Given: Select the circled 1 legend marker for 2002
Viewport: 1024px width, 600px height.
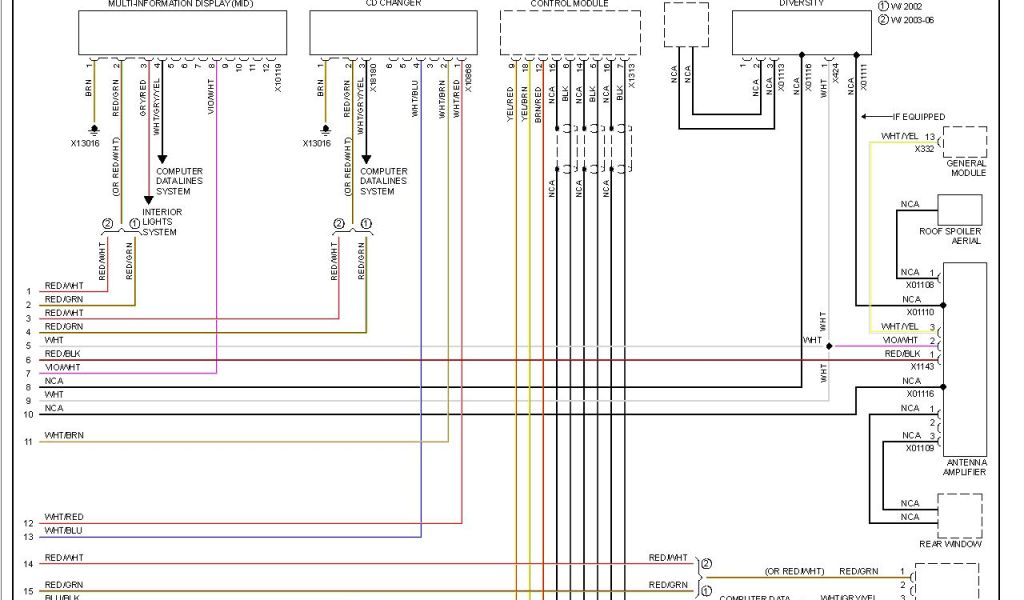Looking at the screenshot, I should (x=883, y=6).
